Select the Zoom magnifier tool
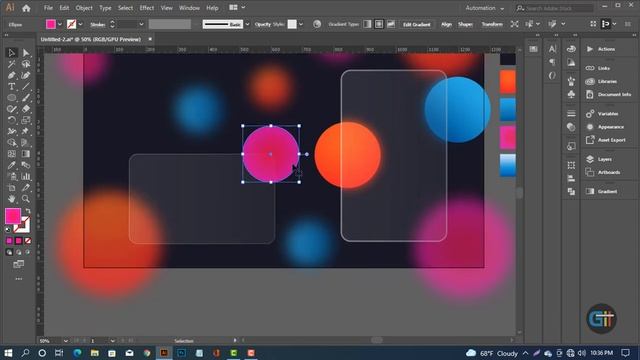Viewport: 640px width, 360px height. (x=26, y=199)
